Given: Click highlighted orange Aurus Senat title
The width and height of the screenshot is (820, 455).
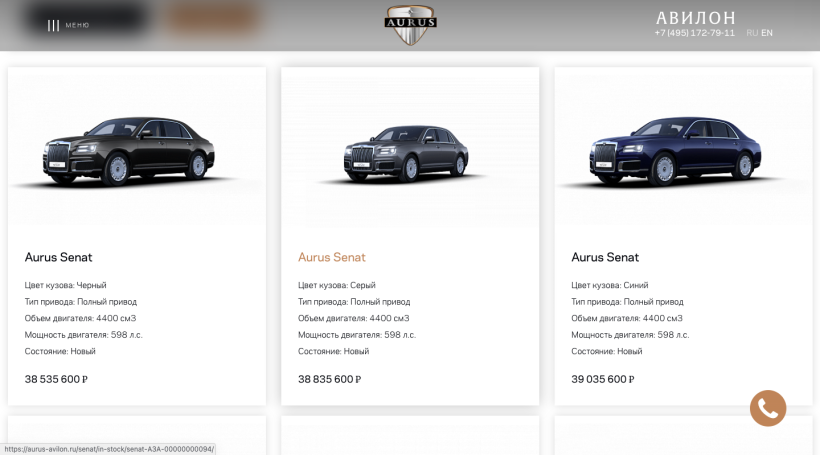Looking at the screenshot, I should (x=332, y=257).
